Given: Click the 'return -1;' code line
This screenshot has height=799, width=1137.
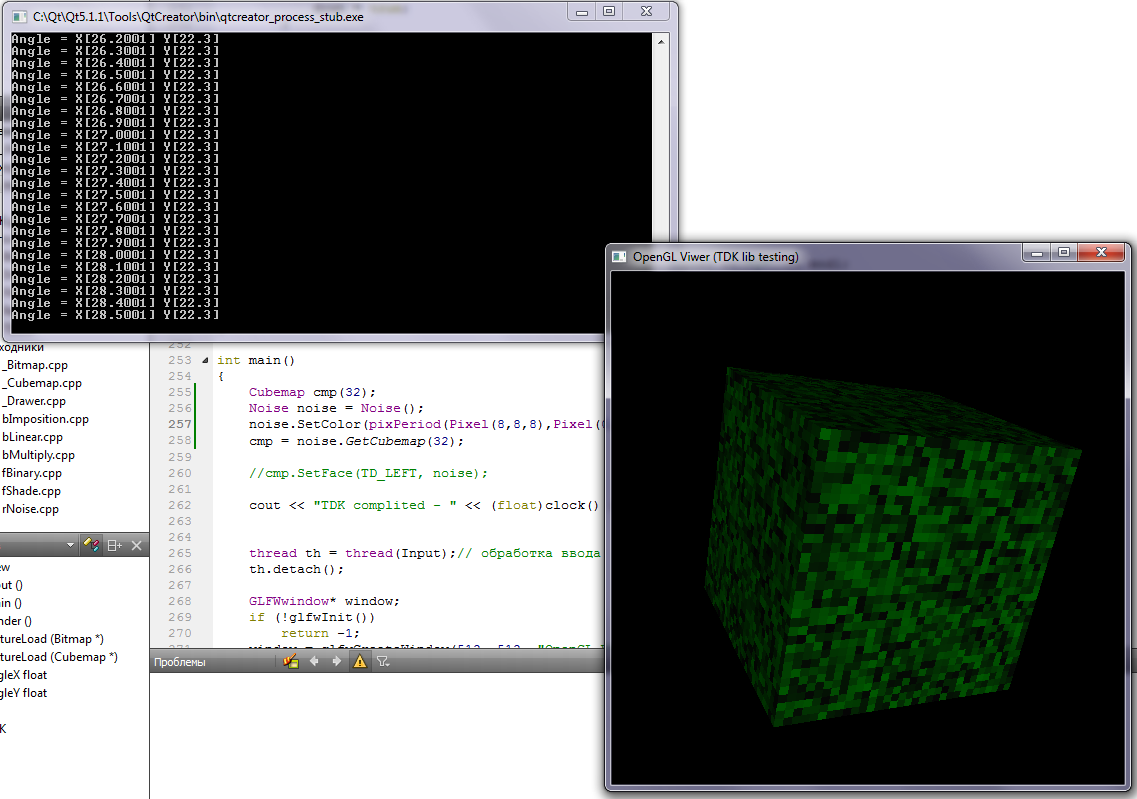Looking at the screenshot, I should (320, 633).
